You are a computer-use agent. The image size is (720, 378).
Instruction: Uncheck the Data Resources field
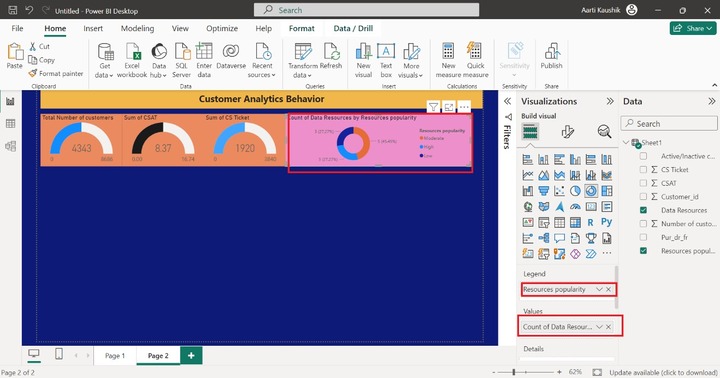(x=643, y=210)
